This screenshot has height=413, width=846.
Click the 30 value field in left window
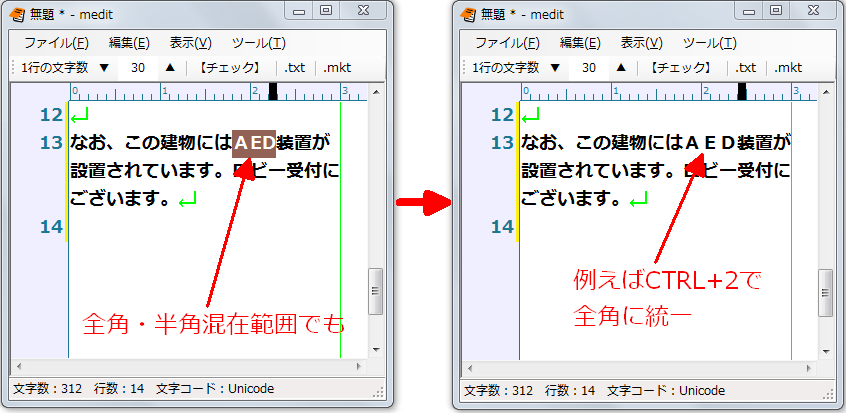pos(138,68)
